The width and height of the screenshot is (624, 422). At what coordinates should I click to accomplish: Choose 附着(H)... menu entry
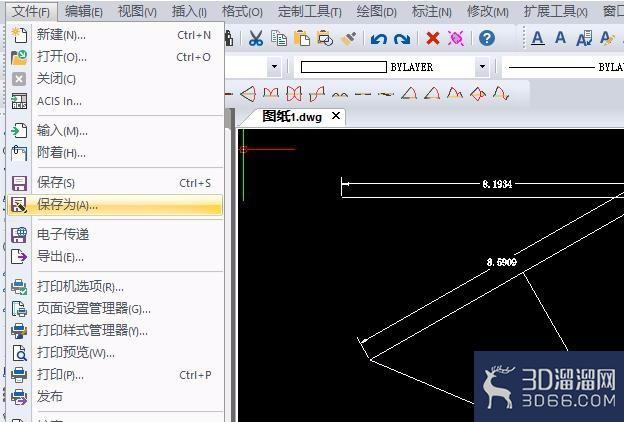tap(115, 152)
